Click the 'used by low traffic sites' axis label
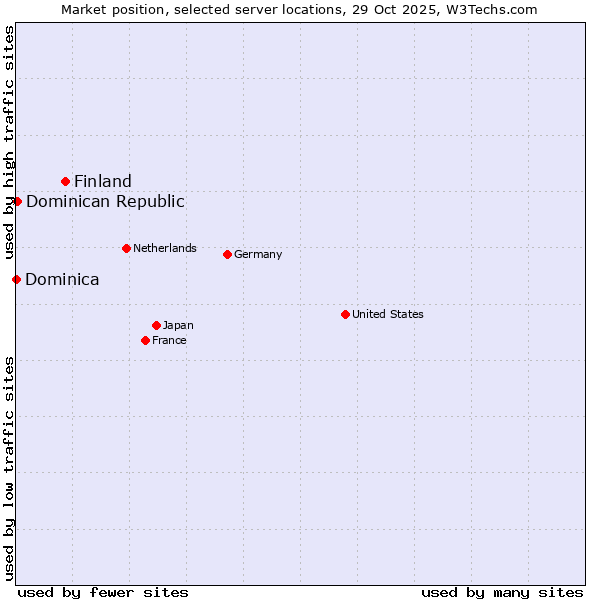This screenshot has height=600, width=600. point(9,467)
